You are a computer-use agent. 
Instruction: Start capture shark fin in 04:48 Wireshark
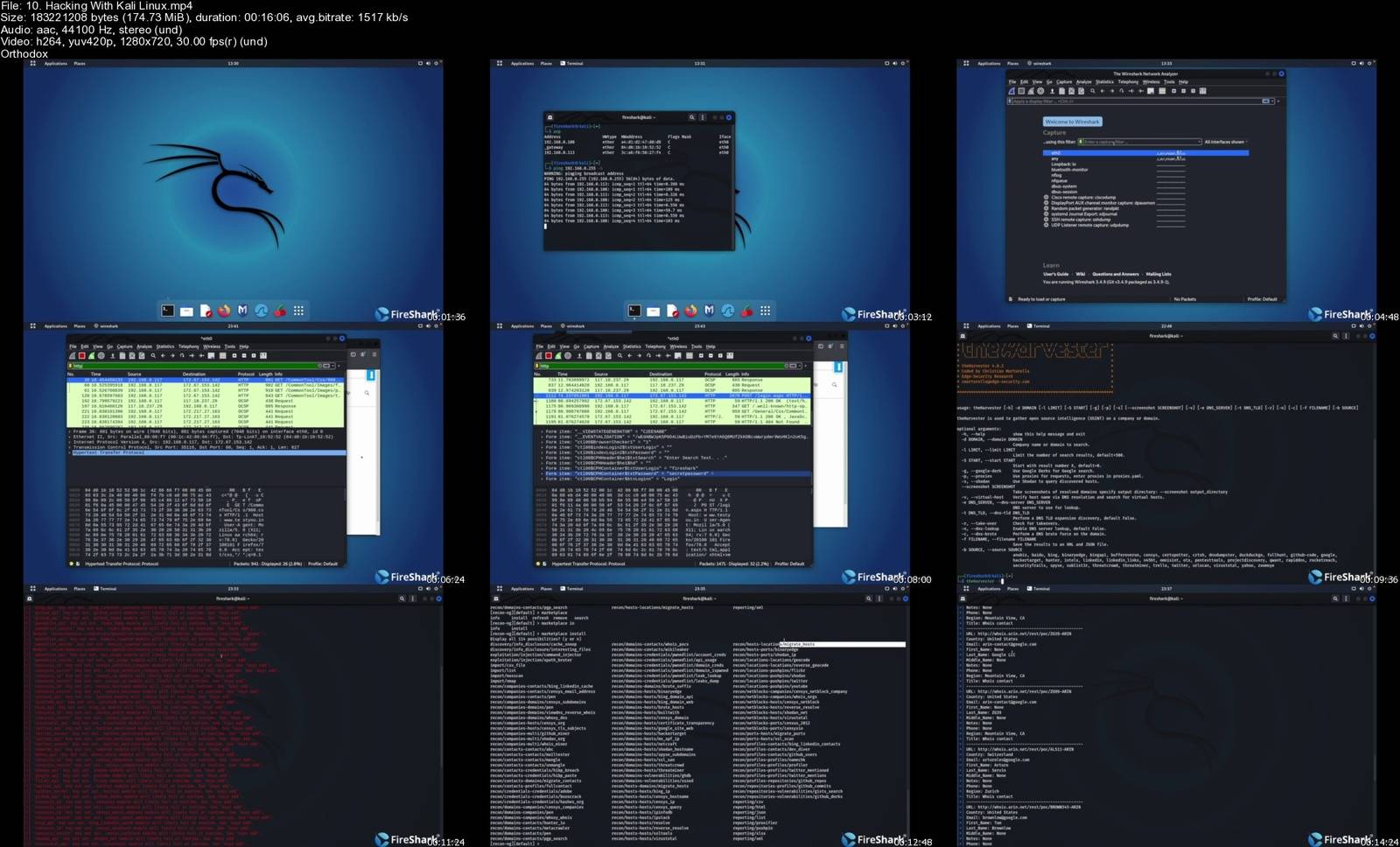[x=1011, y=91]
